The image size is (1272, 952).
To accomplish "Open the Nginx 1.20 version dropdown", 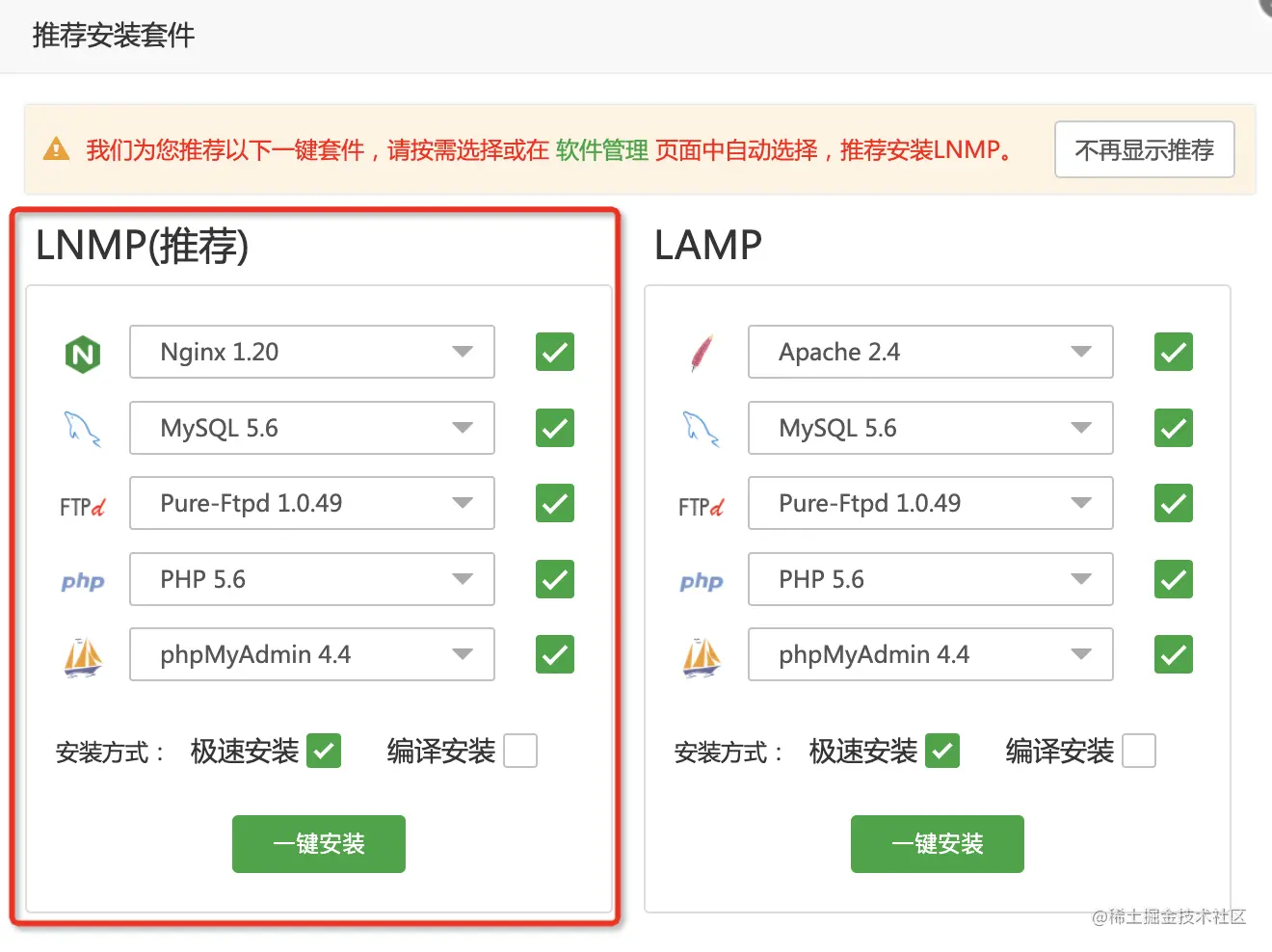I will coord(312,352).
